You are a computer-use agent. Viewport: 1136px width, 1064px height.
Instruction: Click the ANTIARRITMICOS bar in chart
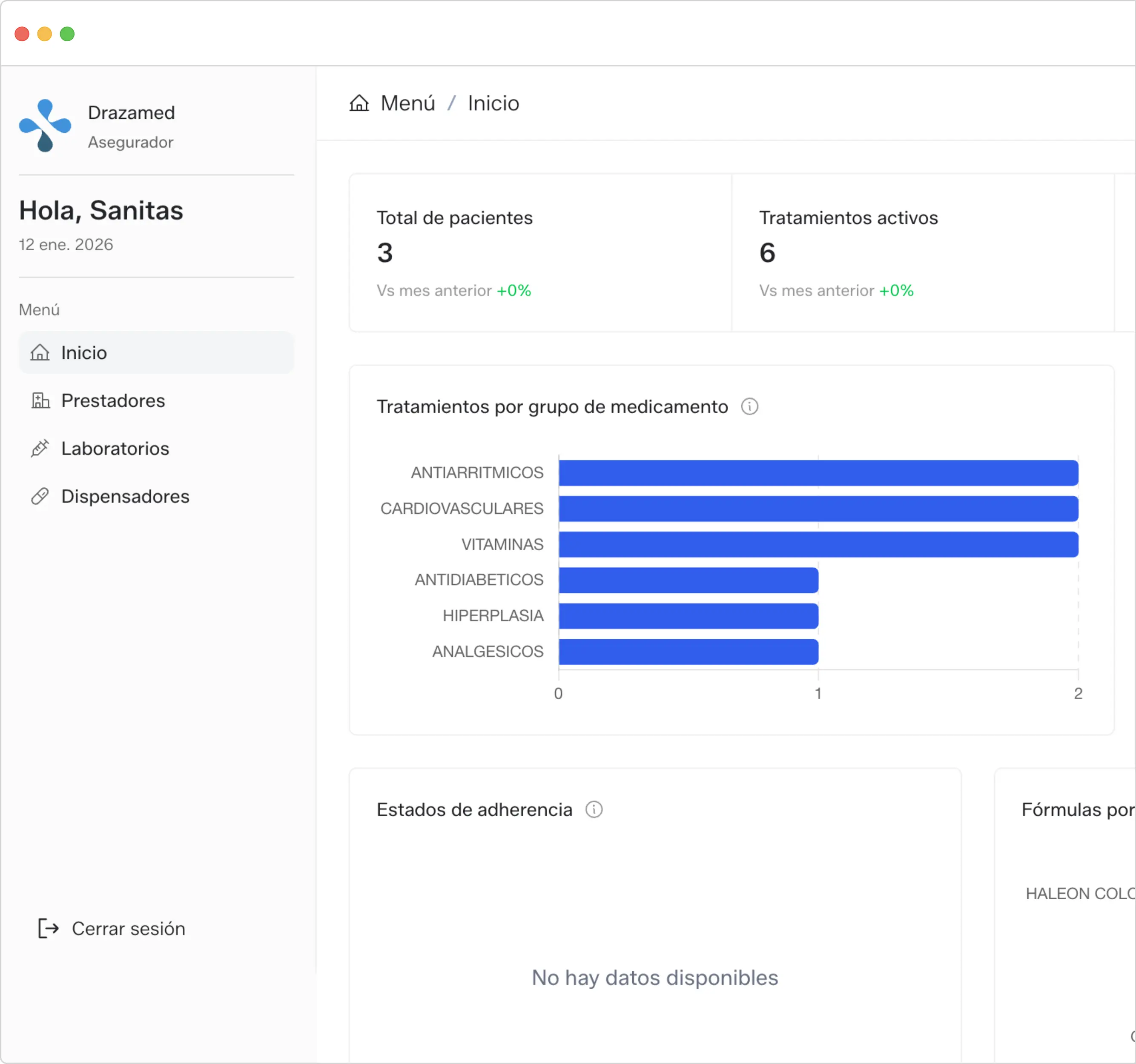pyautogui.click(x=818, y=473)
